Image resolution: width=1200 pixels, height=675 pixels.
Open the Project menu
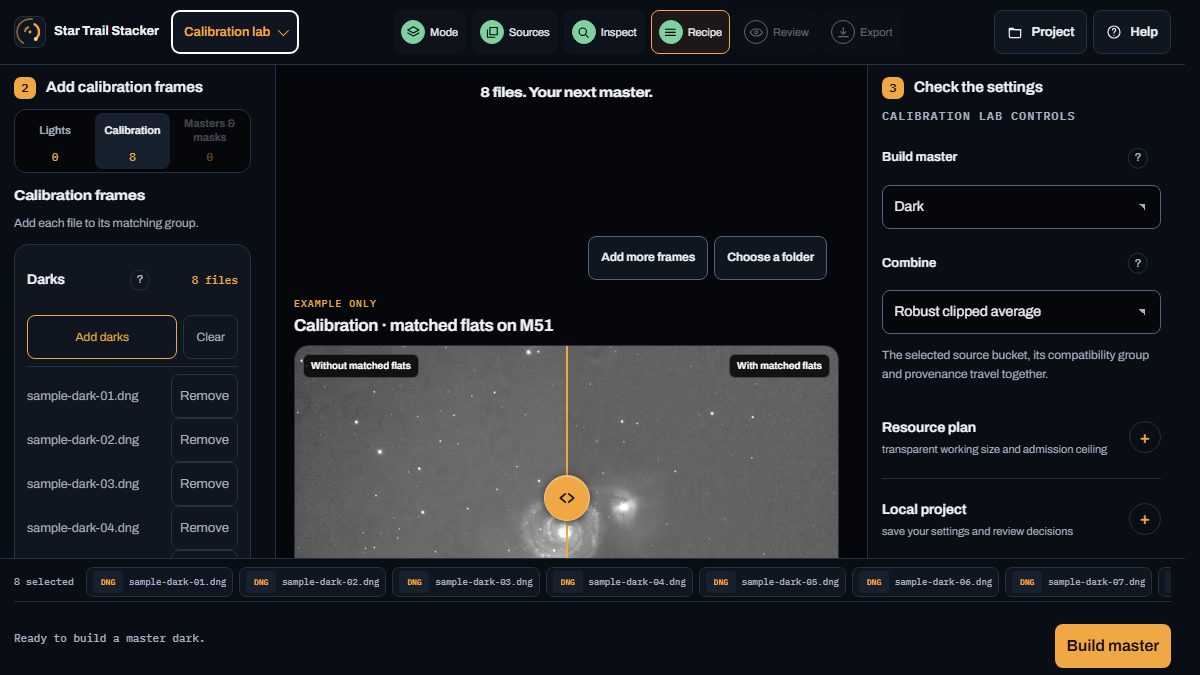point(1040,32)
